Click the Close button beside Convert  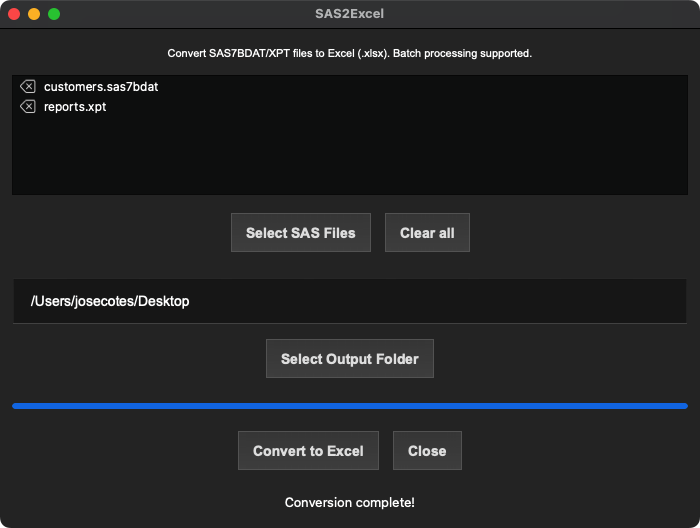click(427, 450)
